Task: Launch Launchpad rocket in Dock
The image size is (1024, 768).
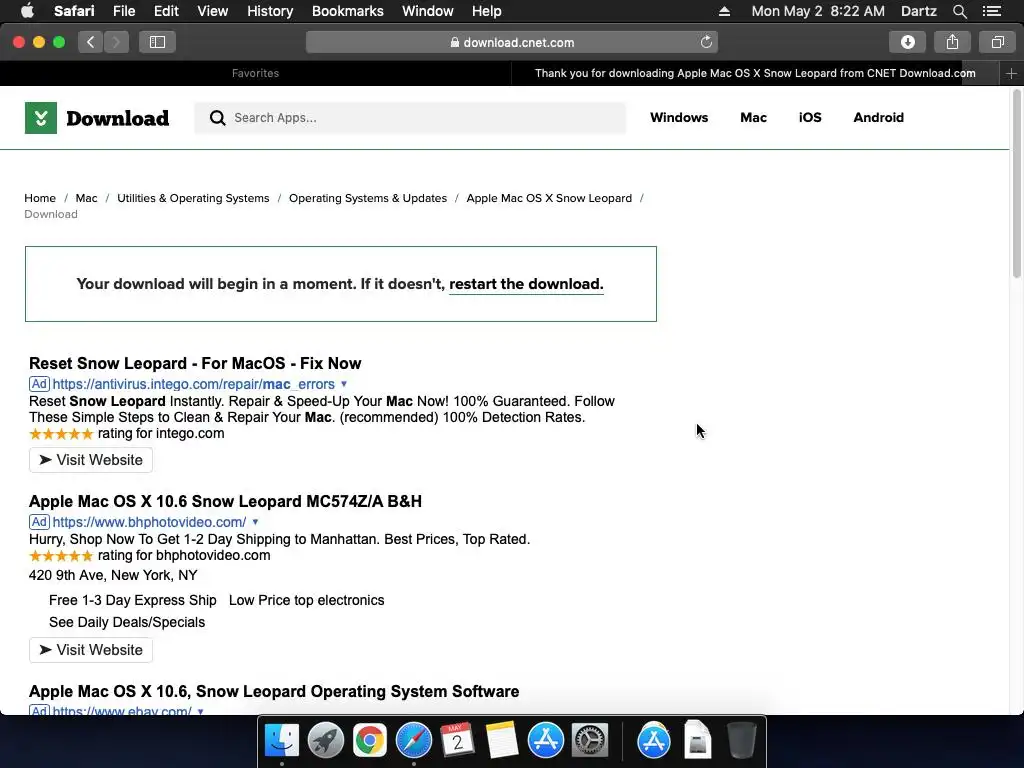Action: click(325, 741)
